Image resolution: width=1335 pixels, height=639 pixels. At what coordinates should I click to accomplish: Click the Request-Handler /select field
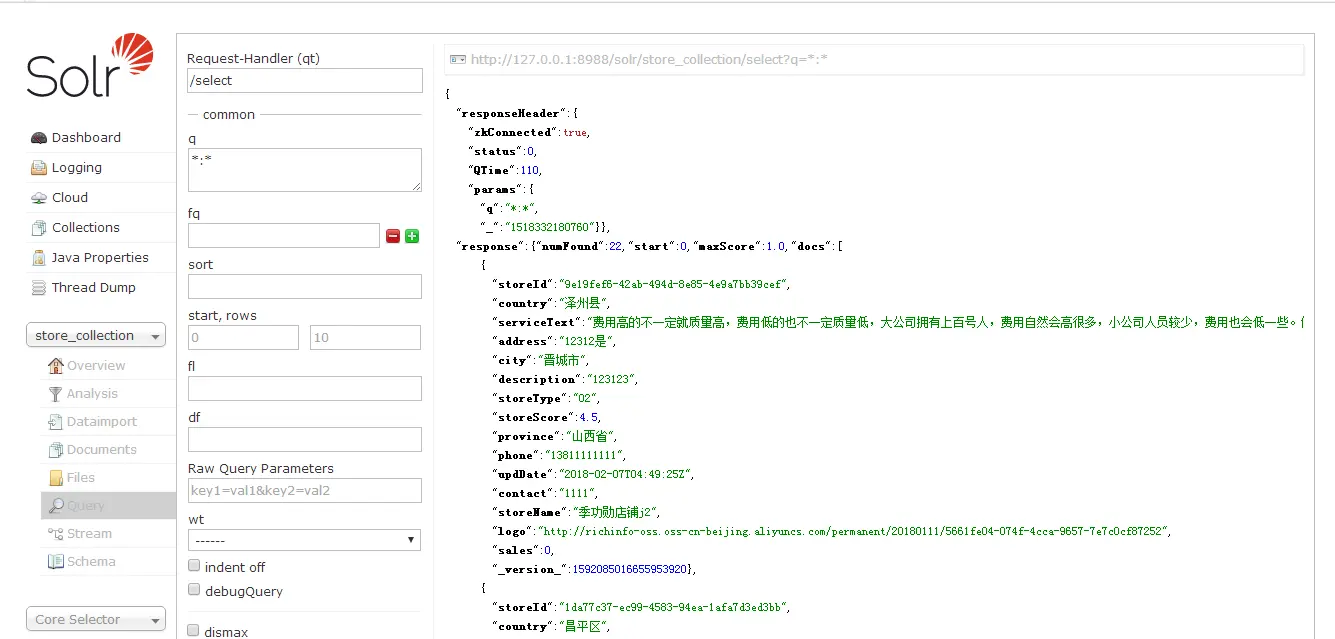pyautogui.click(x=305, y=81)
